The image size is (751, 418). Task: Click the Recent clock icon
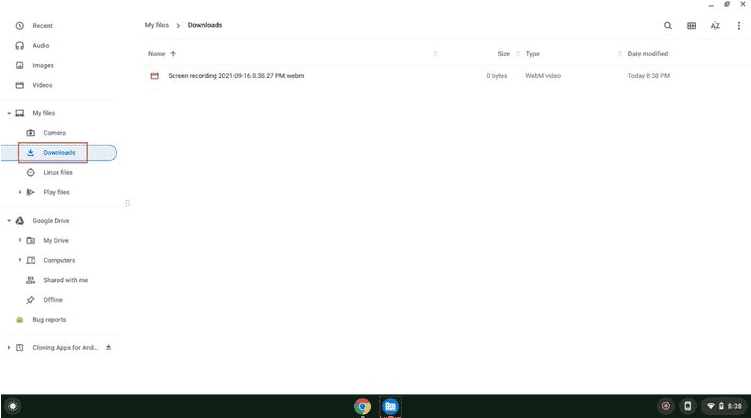click(20, 26)
